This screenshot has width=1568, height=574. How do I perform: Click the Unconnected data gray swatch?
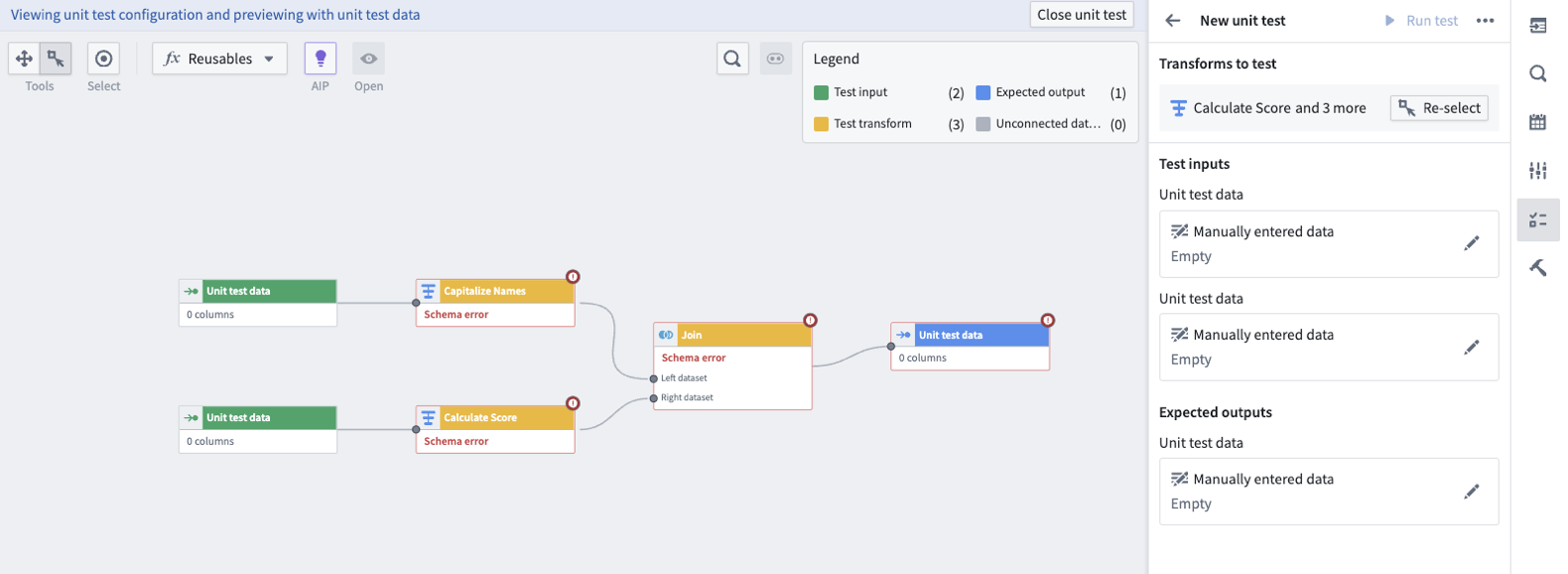[983, 124]
